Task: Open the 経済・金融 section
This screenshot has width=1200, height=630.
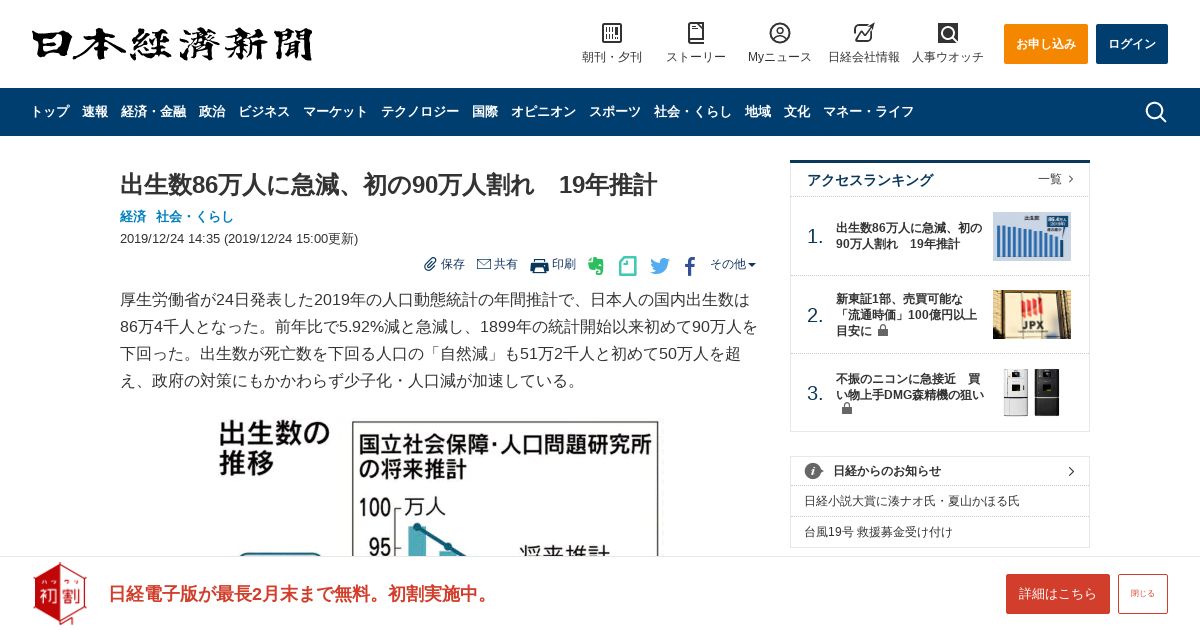Action: pyautogui.click(x=153, y=112)
